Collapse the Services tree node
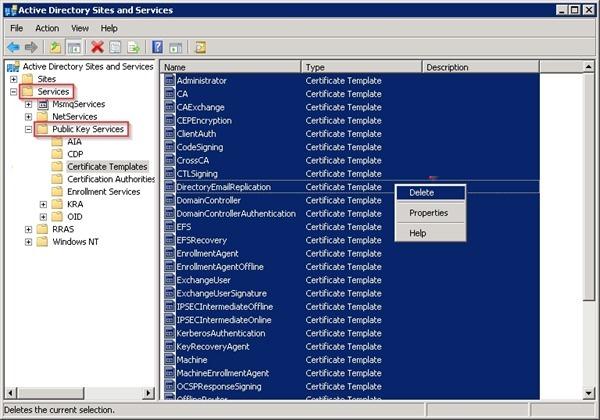 (x=13, y=92)
